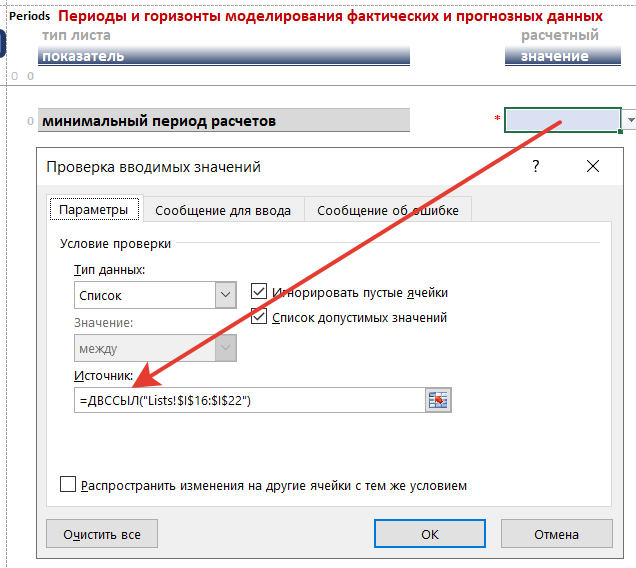Screen dimensions: 636x568
Task: Select the blue input cell with validation
Action: coord(562,121)
